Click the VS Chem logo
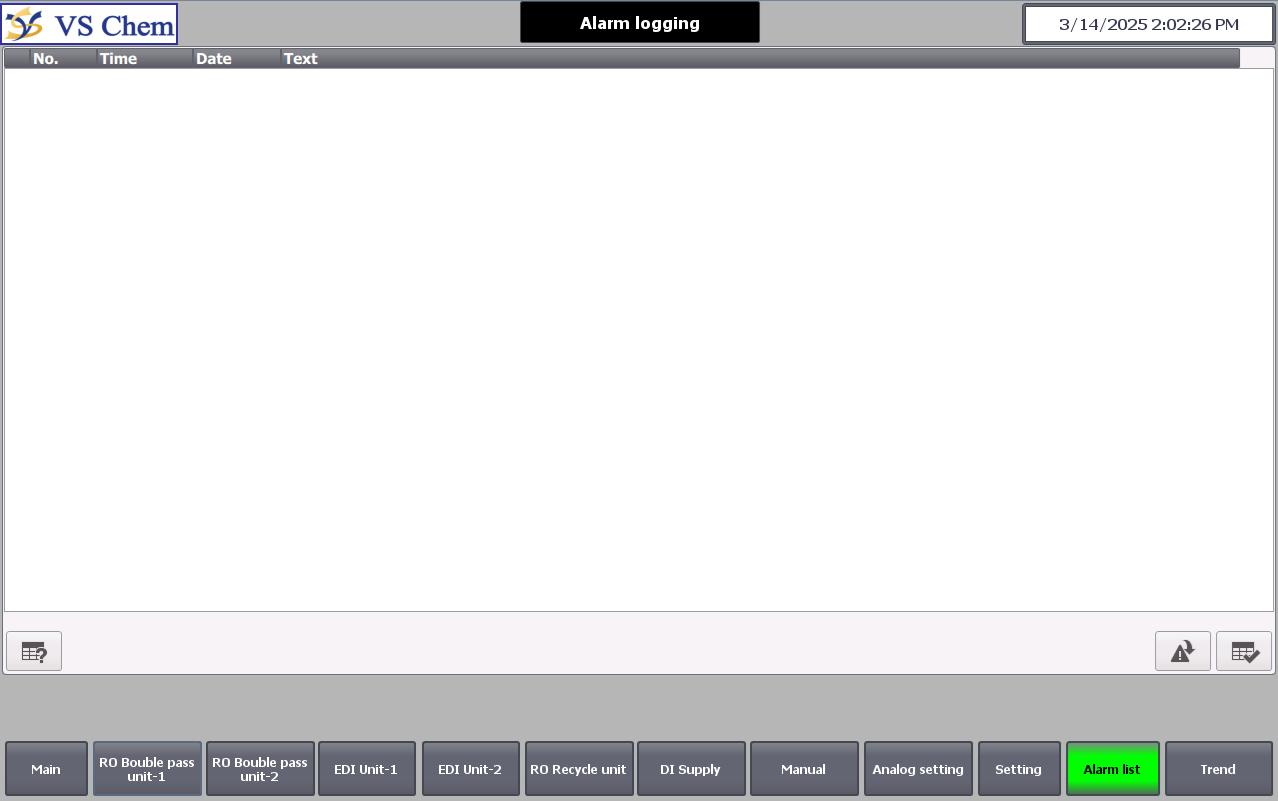 (x=90, y=24)
